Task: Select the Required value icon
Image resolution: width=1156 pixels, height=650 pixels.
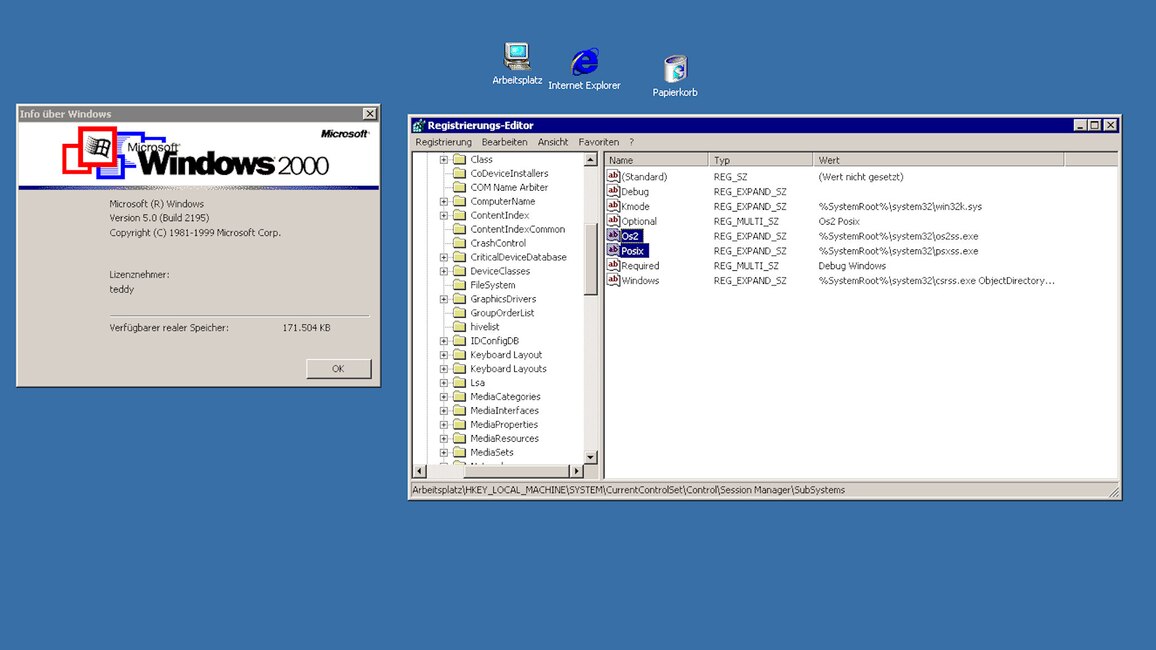Action: (x=613, y=265)
